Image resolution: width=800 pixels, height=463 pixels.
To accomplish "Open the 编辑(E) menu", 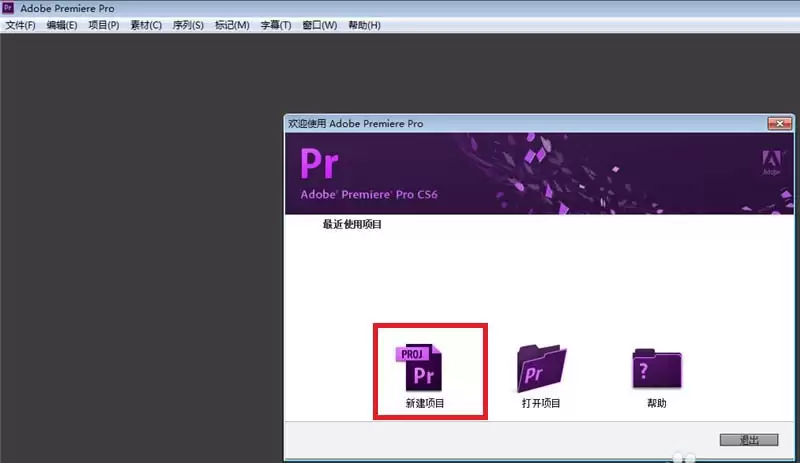I will click(x=62, y=25).
